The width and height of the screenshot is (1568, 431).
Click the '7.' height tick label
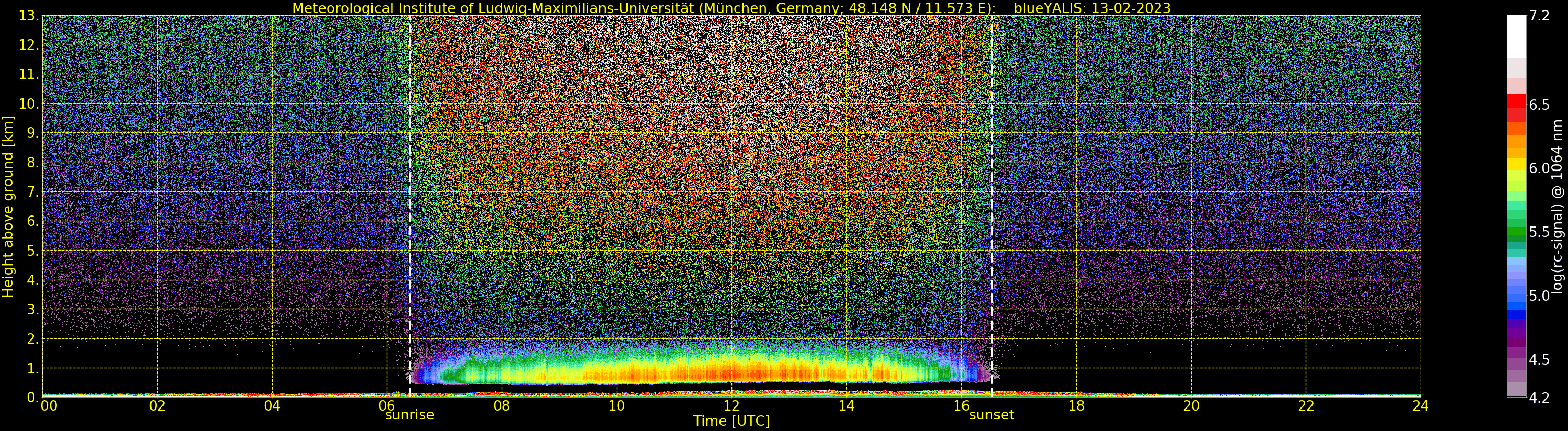pyautogui.click(x=33, y=192)
